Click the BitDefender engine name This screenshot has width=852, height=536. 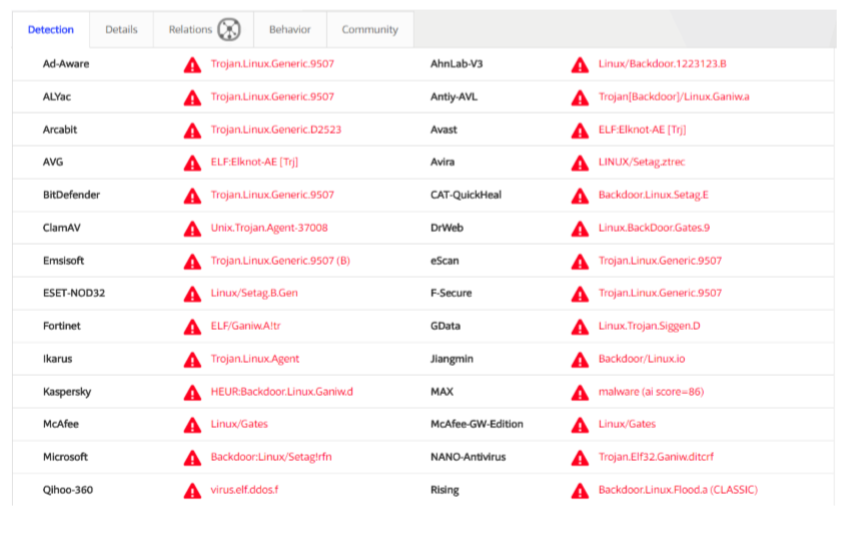tap(71, 195)
